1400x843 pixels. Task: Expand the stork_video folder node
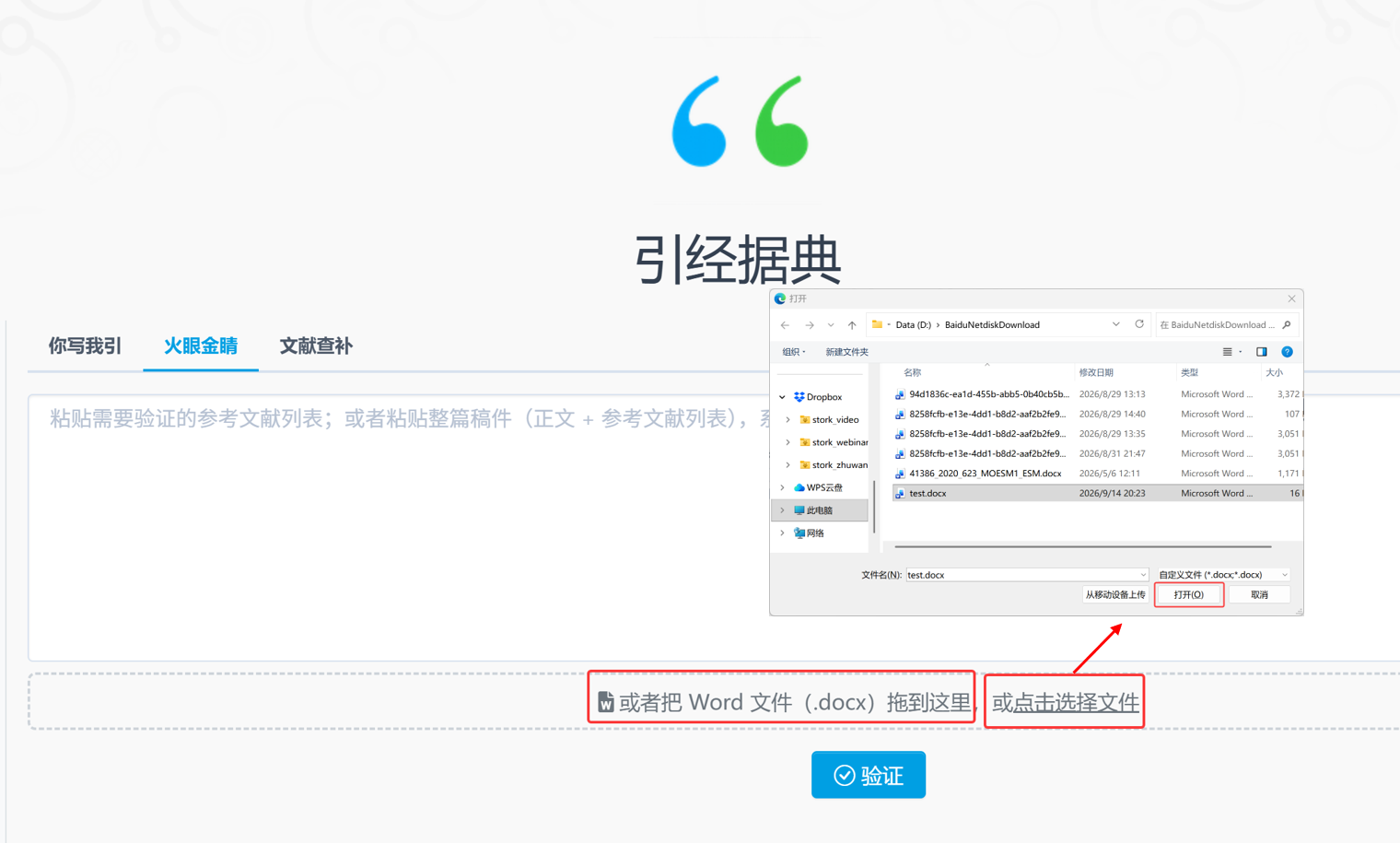coord(788,420)
